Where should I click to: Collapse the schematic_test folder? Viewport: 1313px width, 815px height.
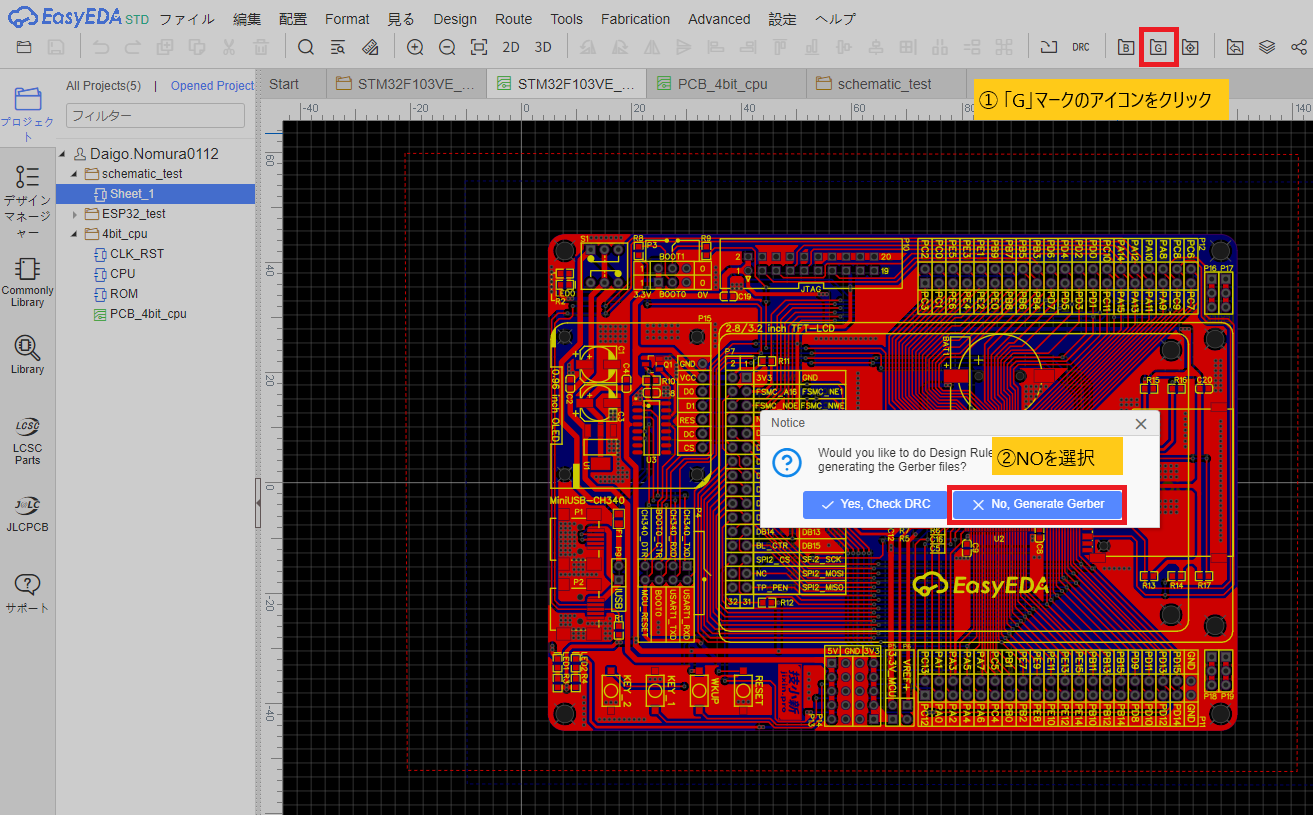(75, 174)
